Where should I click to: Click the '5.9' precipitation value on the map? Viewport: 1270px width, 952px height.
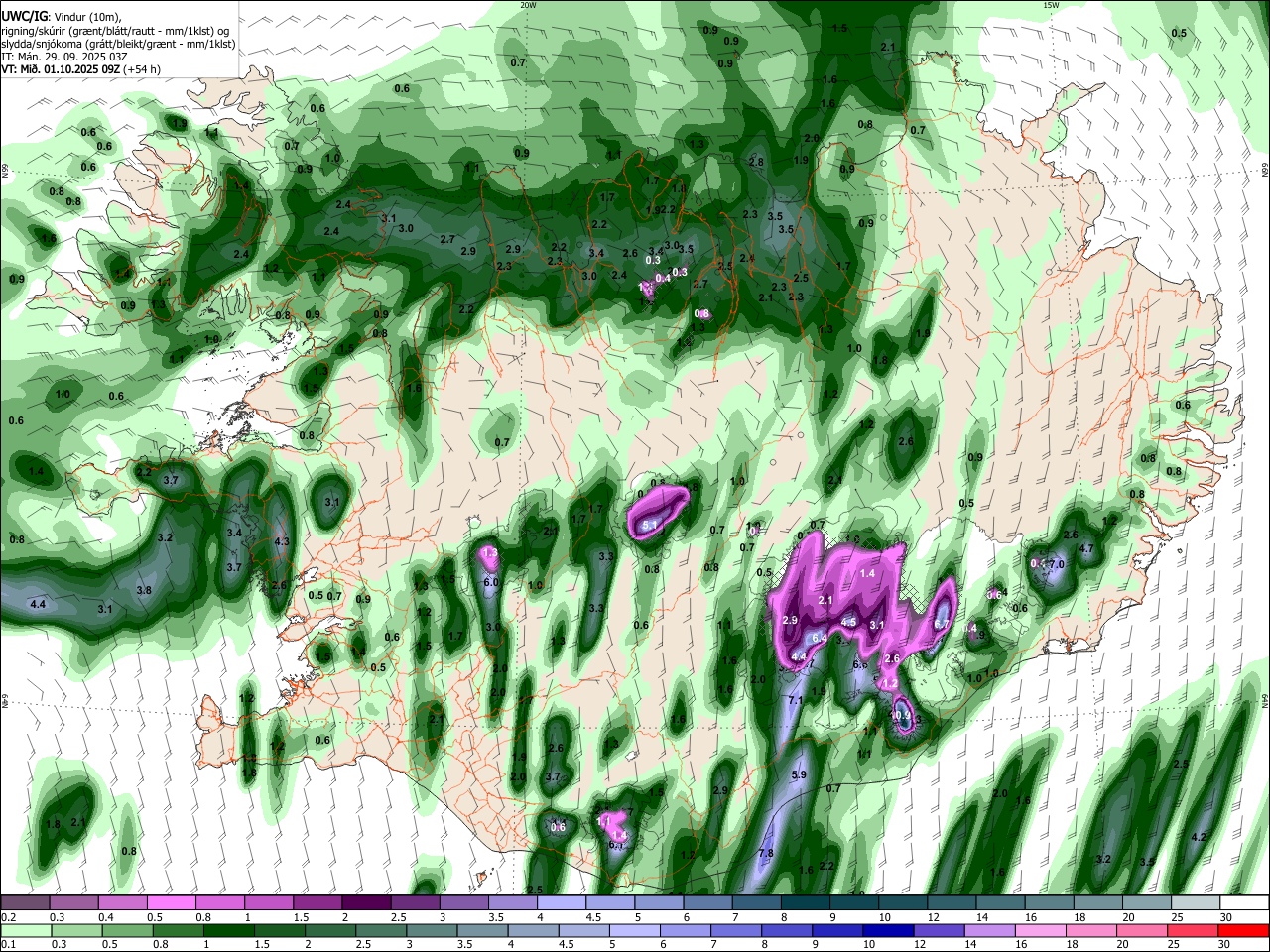[799, 774]
